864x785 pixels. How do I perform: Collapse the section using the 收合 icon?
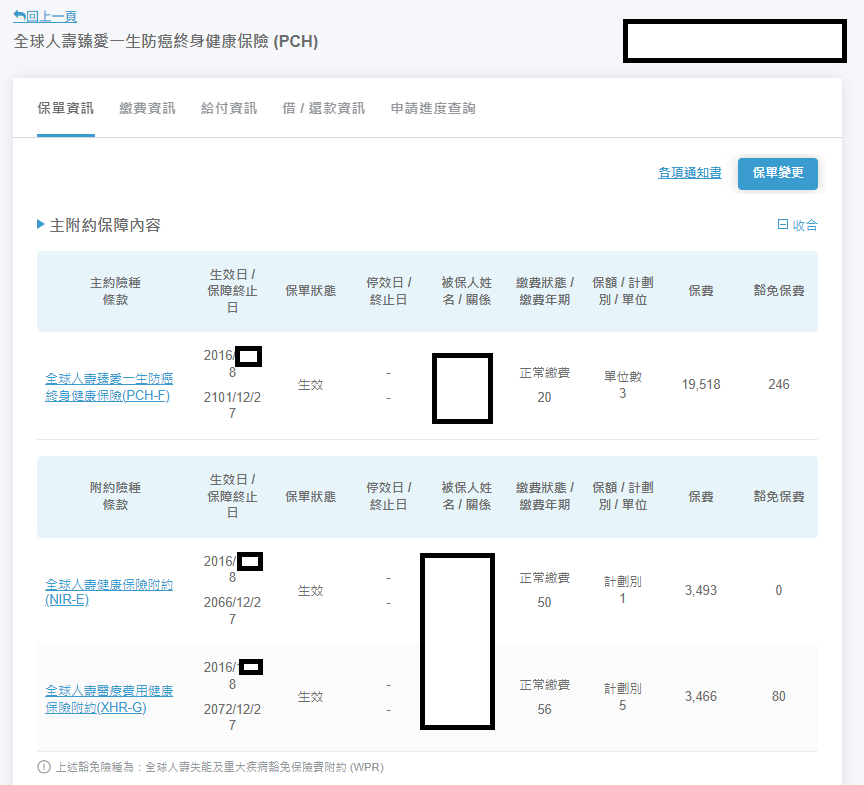tap(783, 225)
